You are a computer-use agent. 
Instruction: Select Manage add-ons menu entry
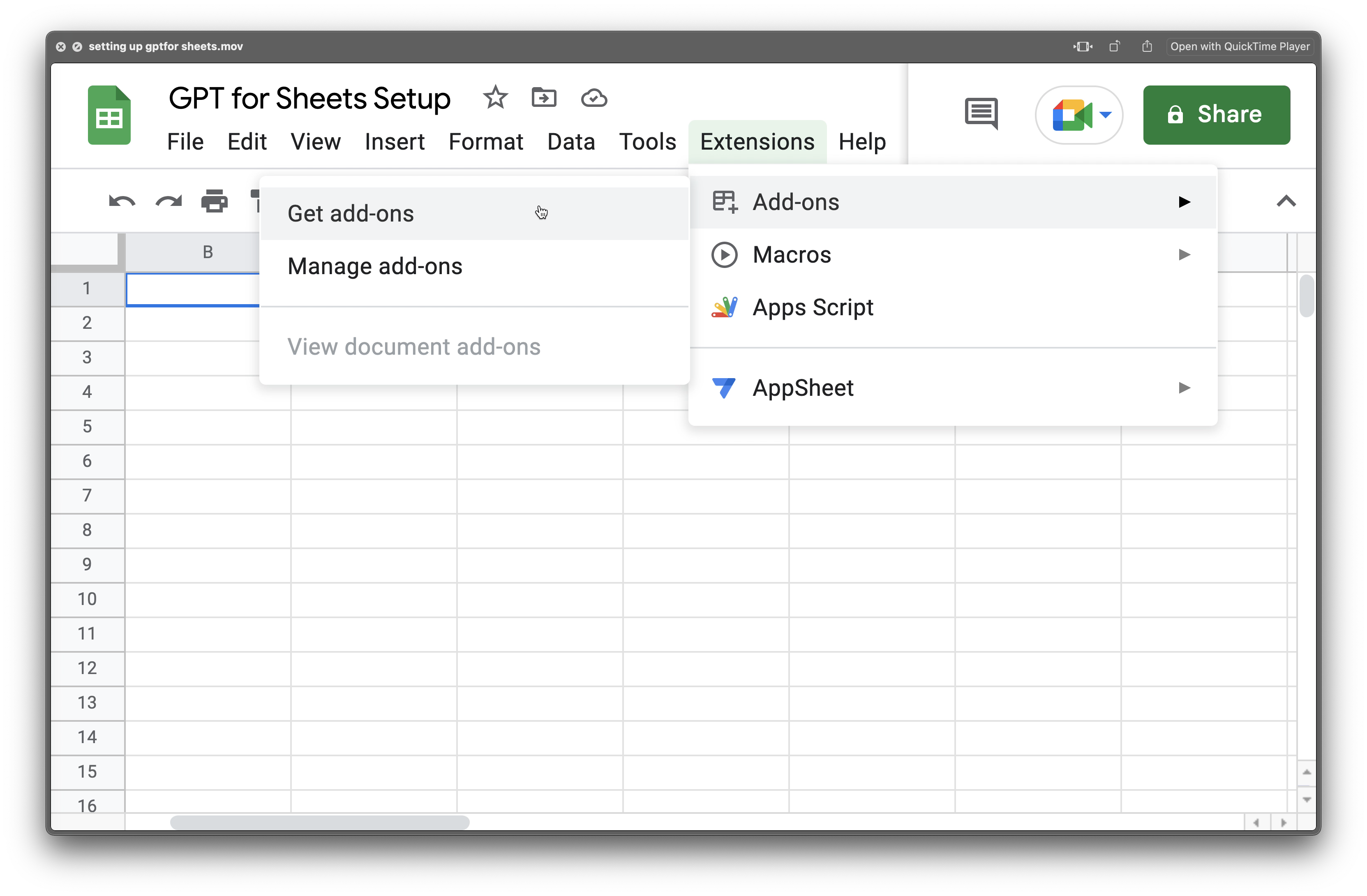(x=374, y=266)
